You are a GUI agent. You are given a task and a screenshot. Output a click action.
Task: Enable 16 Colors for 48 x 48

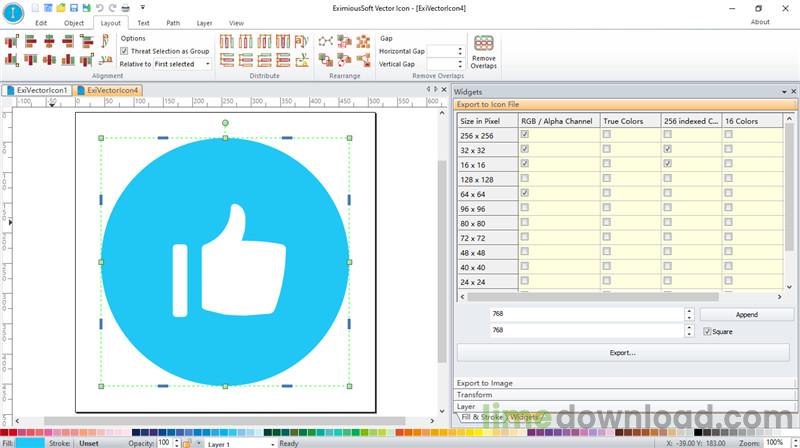pyautogui.click(x=728, y=252)
